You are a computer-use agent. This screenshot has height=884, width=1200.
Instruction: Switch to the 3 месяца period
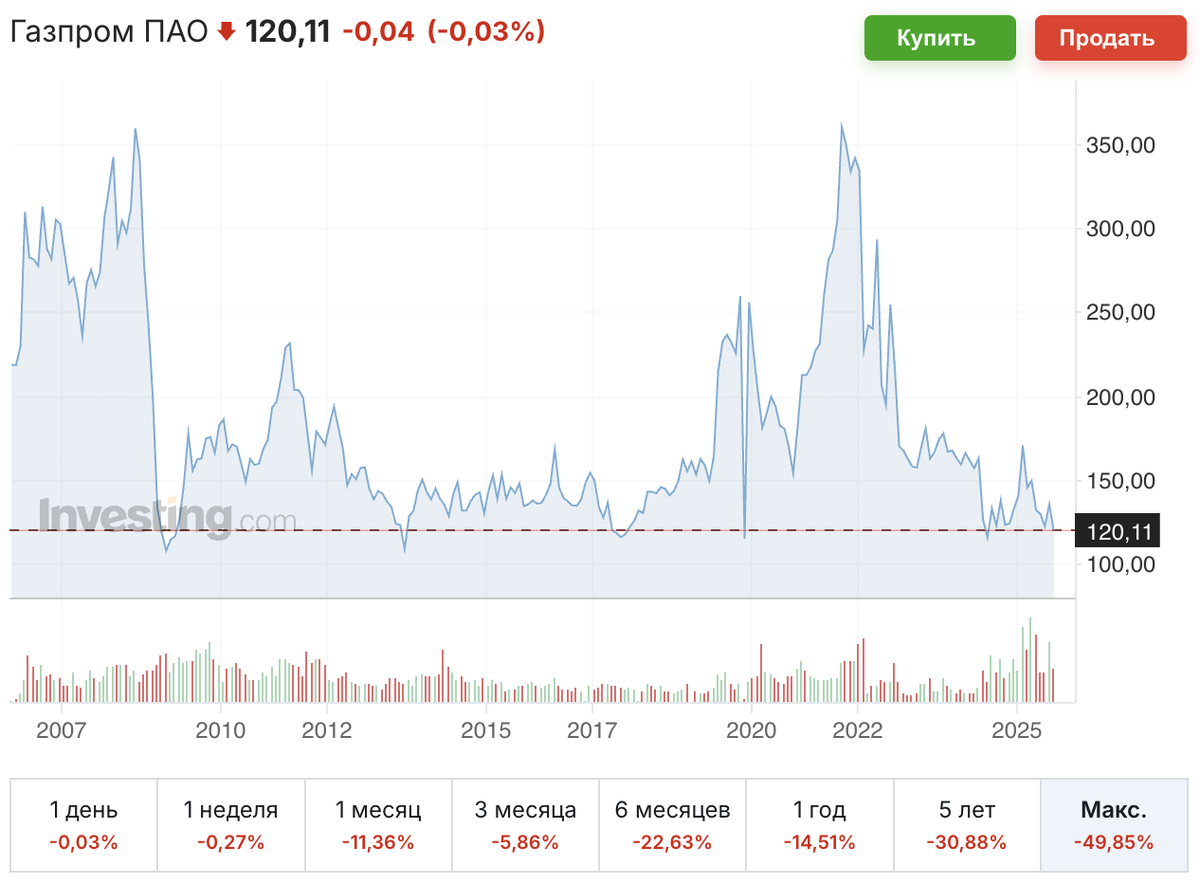click(526, 824)
